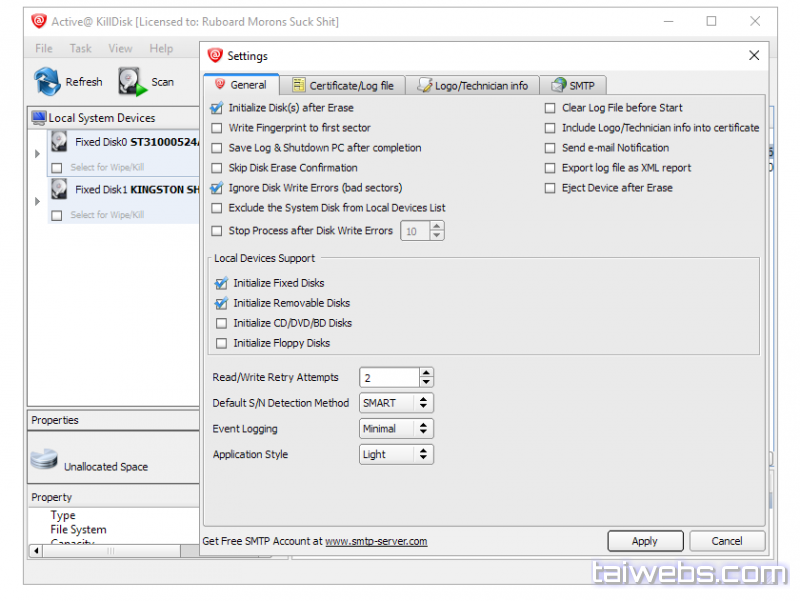Click the Scan disk icon

click(133, 81)
